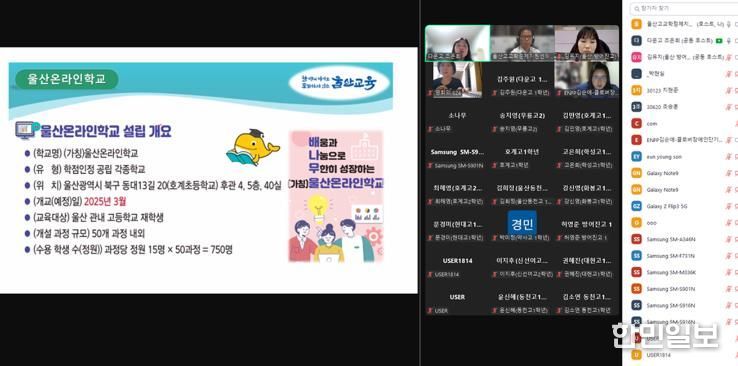Click the GZ avatar for Galaxy Z Flip3 5G
Viewport: 738px width, 366px height.
click(x=637, y=206)
